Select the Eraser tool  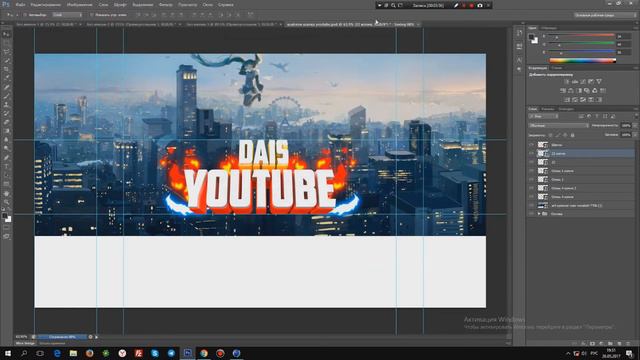tap(7, 122)
